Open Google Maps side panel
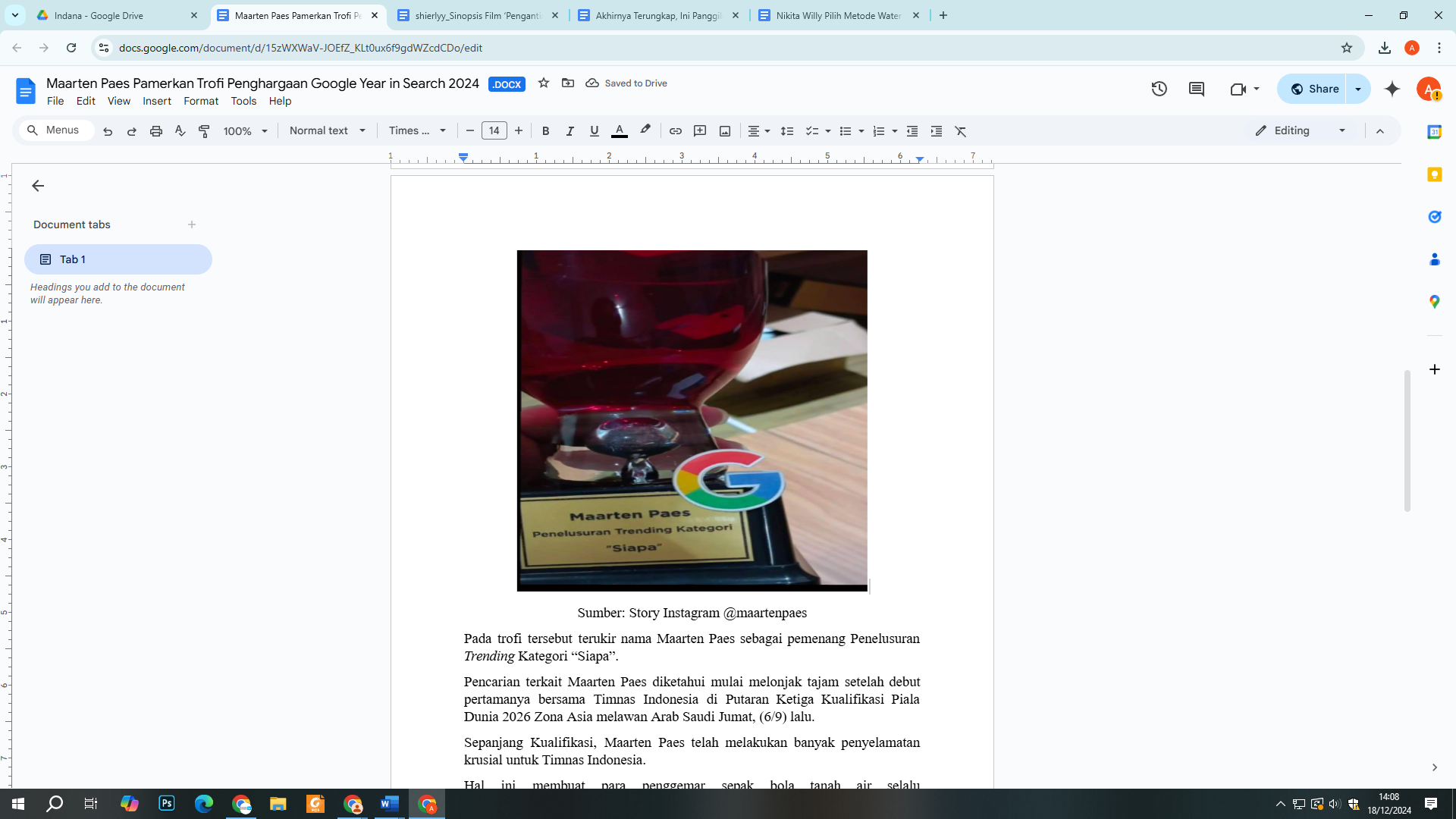Screen dimensions: 1456x819 (x=1434, y=302)
